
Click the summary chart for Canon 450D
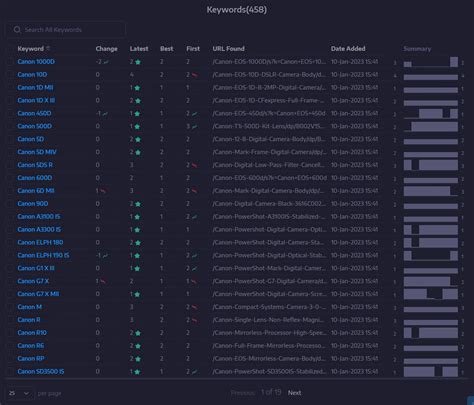pyautogui.click(x=431, y=114)
